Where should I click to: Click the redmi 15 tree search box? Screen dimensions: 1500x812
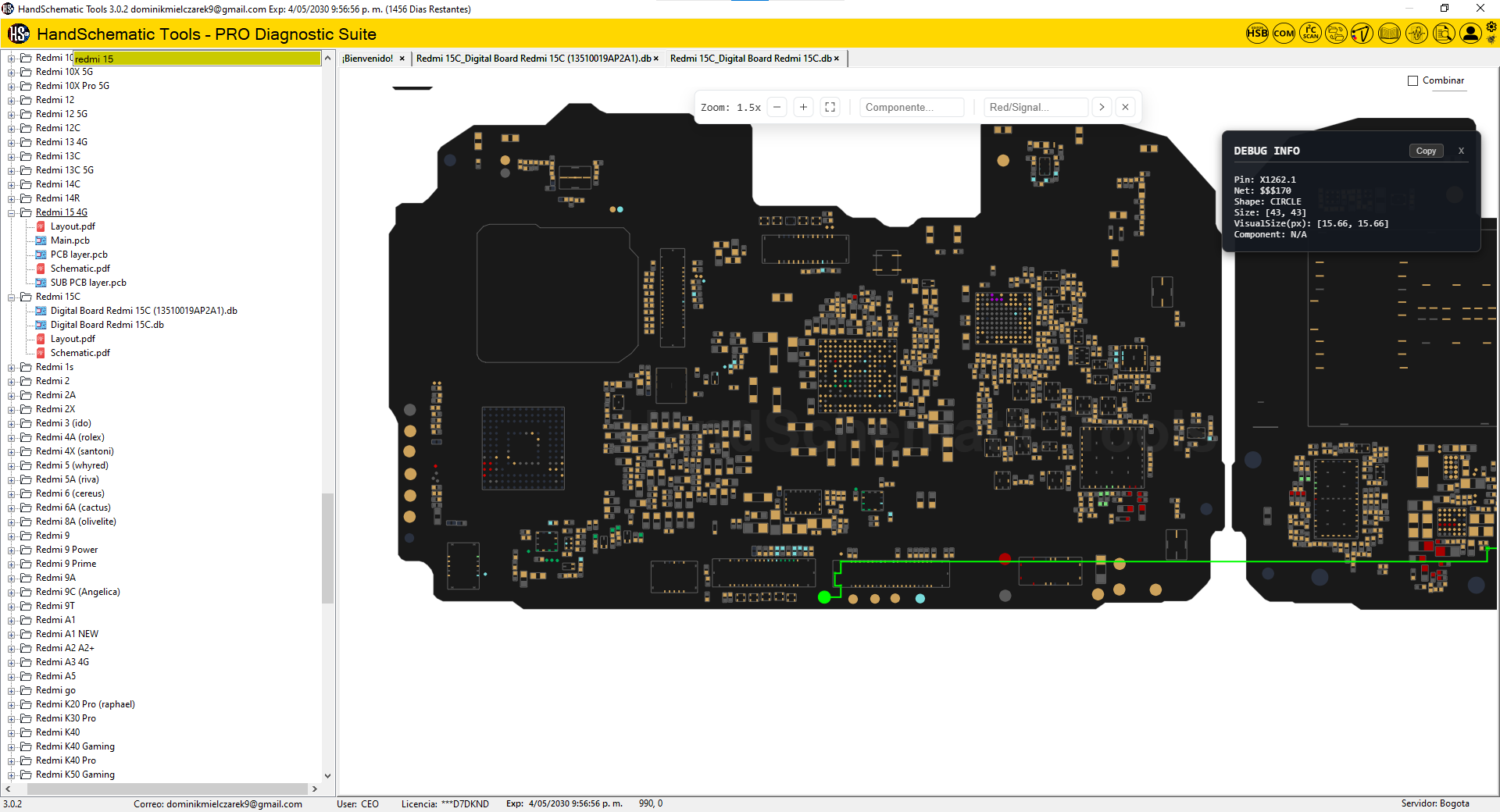point(197,59)
